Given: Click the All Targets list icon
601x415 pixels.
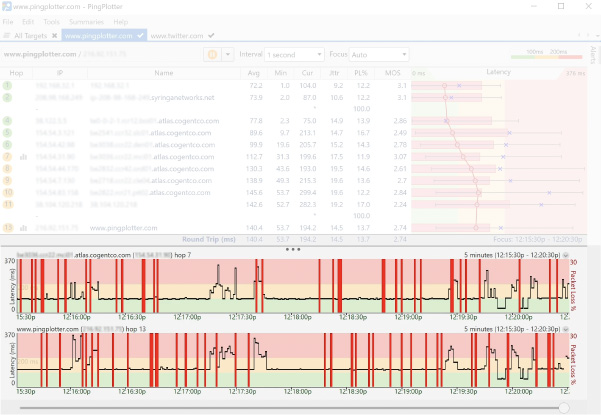Looking at the screenshot, I should pos(6,36).
